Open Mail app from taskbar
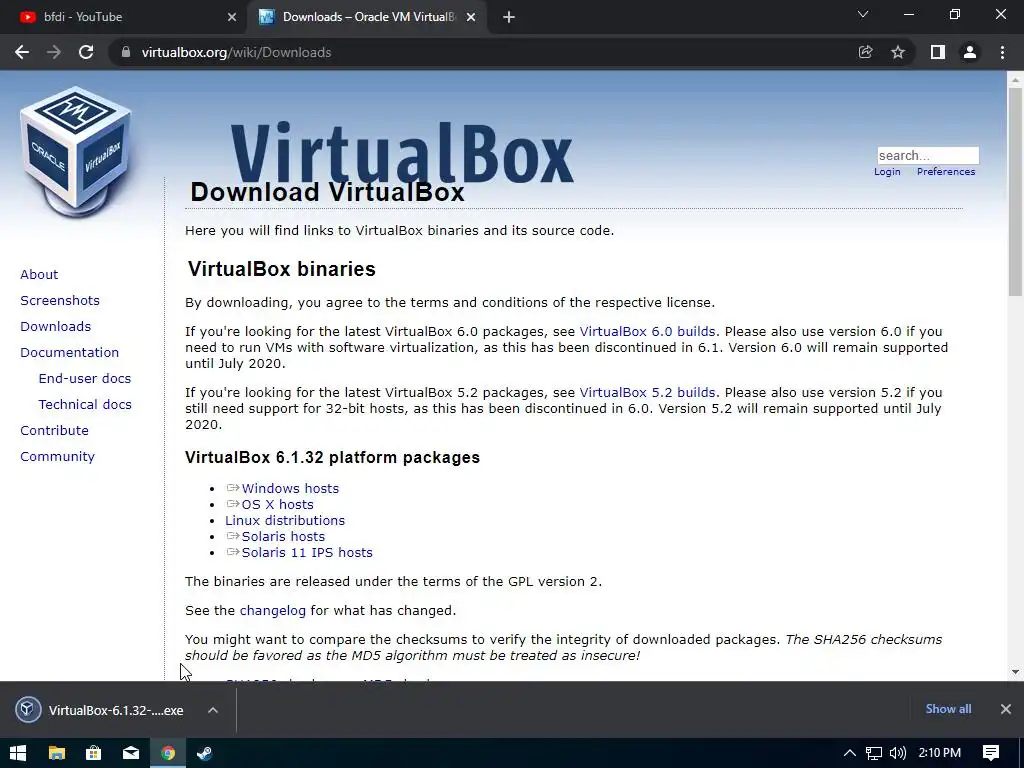The image size is (1024, 768). pos(131,753)
